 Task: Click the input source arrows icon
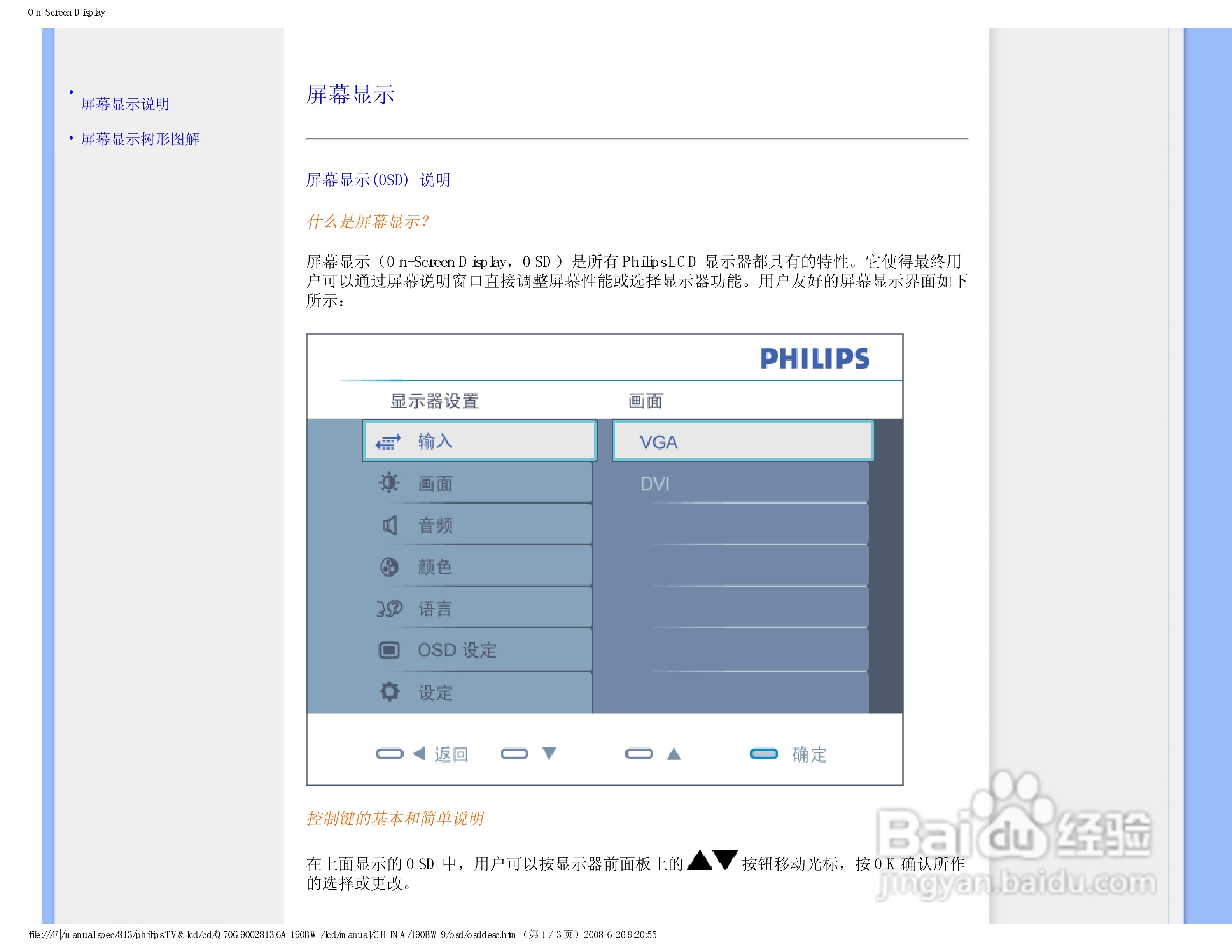[388, 442]
